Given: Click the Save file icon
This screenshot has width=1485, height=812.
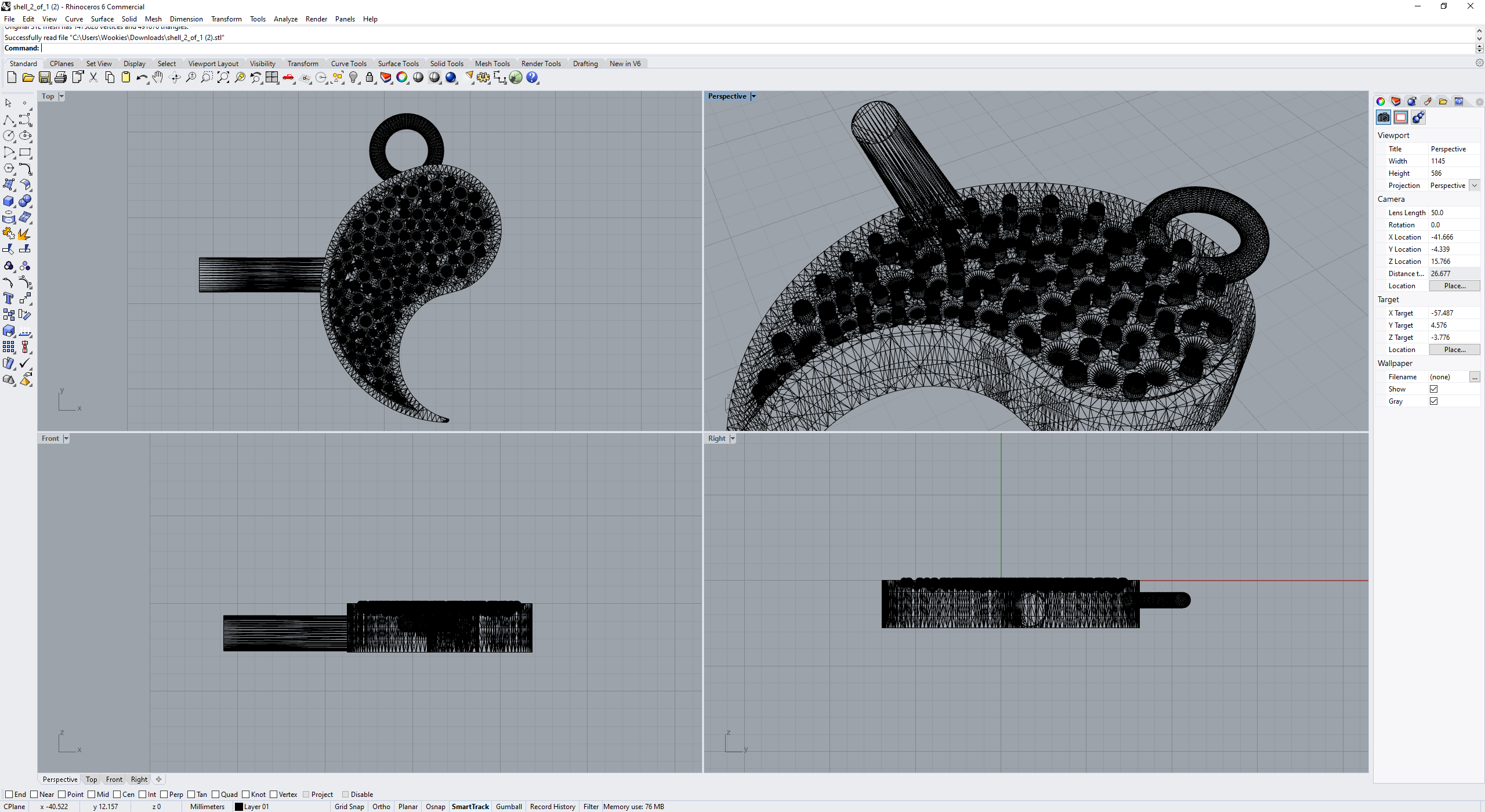Looking at the screenshot, I should click(44, 78).
